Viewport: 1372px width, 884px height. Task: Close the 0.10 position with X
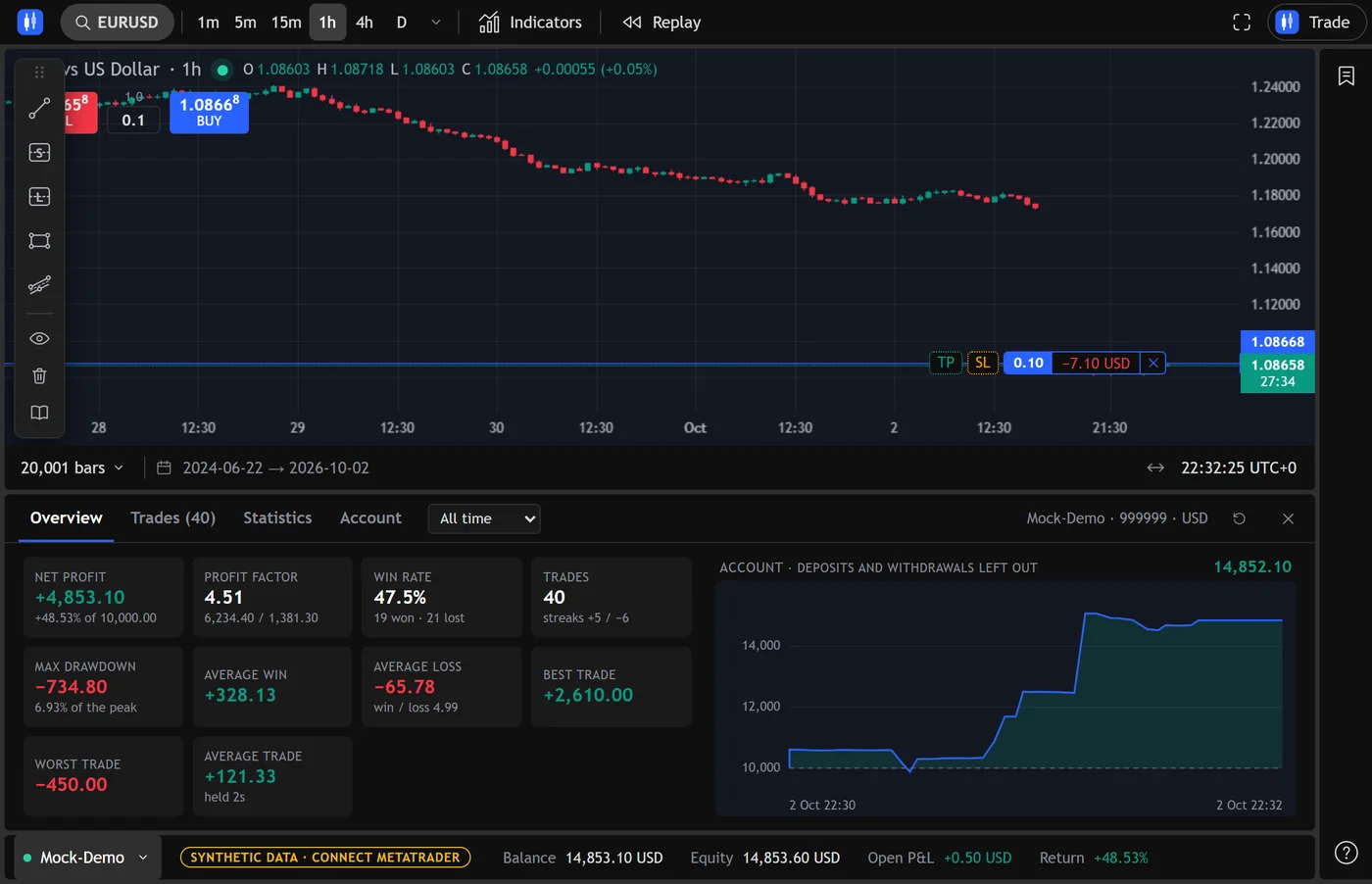(1153, 363)
